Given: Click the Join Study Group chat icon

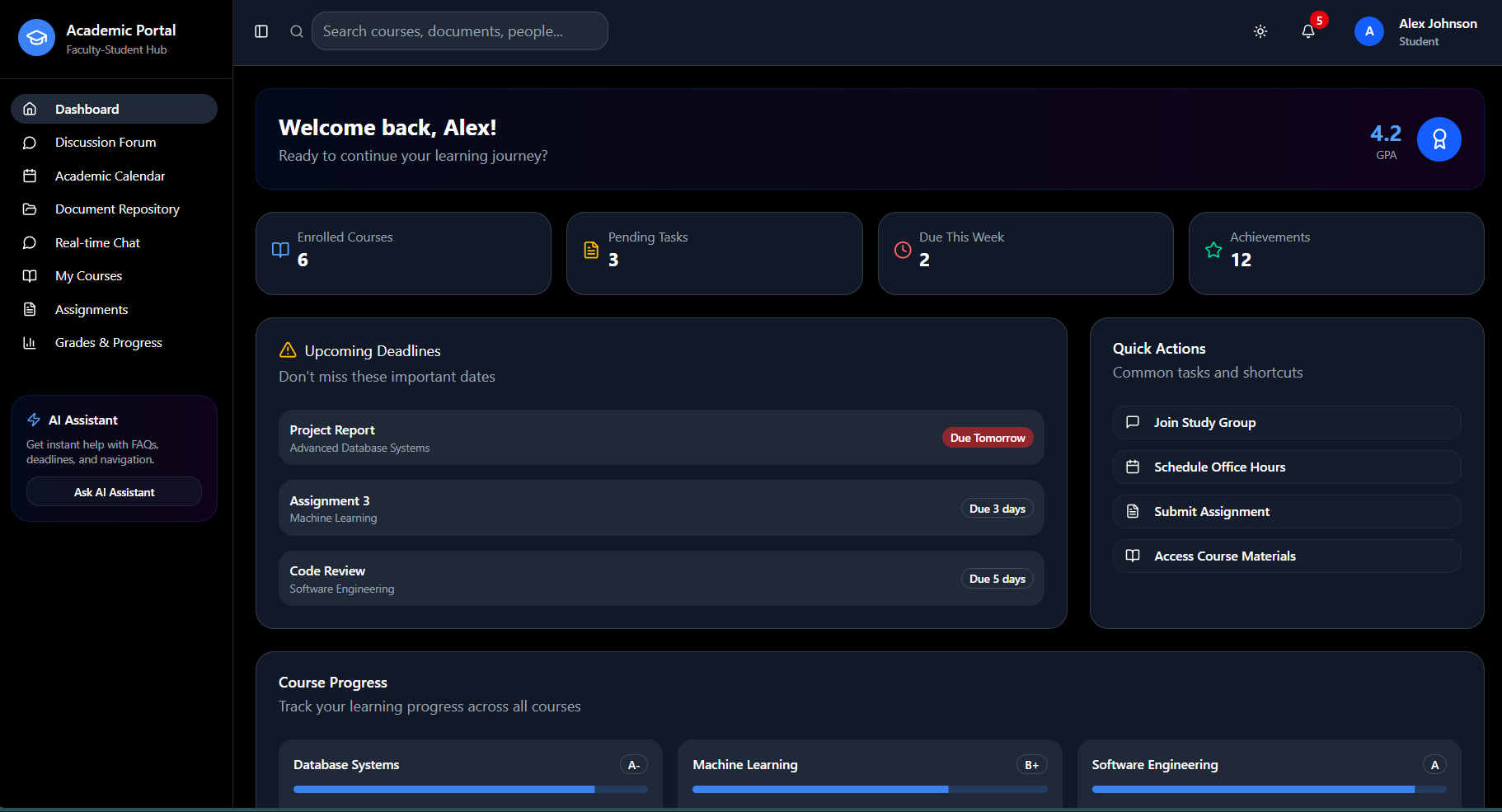Looking at the screenshot, I should coord(1133,422).
